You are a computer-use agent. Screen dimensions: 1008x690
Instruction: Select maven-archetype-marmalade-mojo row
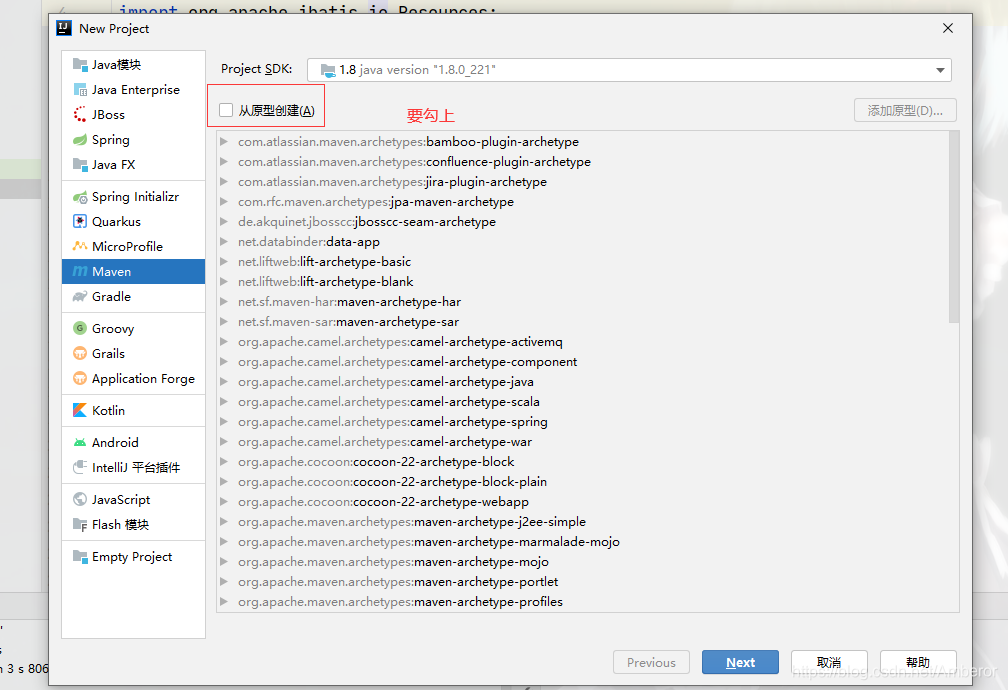point(582,541)
